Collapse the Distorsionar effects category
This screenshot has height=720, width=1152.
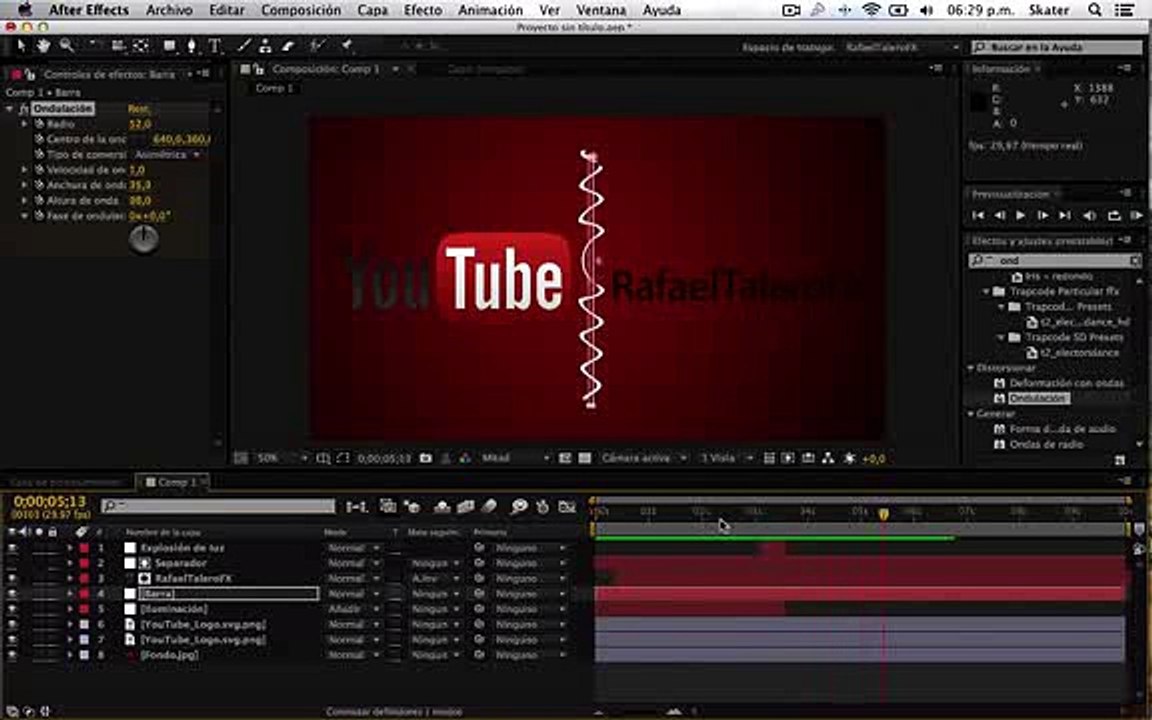(971, 367)
